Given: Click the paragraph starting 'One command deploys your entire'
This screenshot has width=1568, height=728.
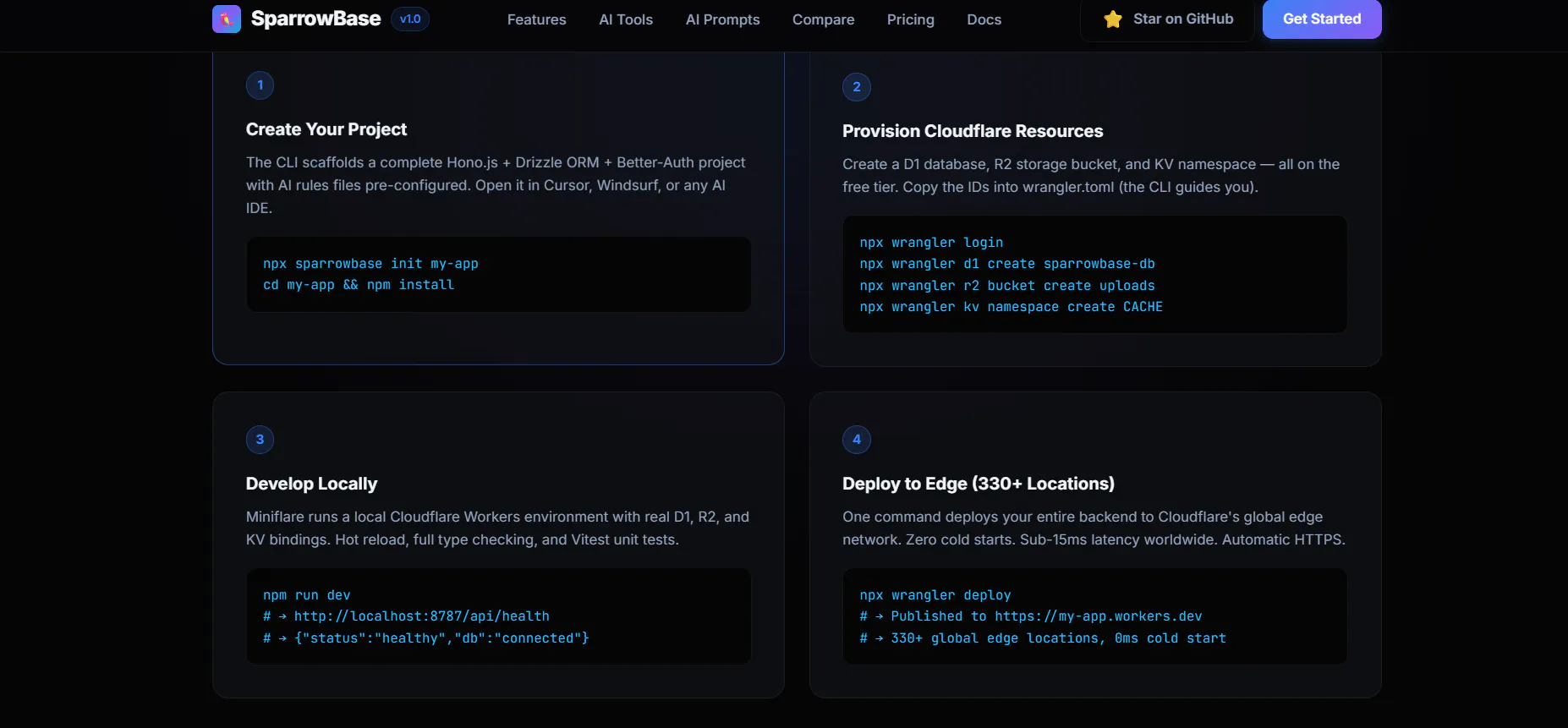Looking at the screenshot, I should 1094,528.
